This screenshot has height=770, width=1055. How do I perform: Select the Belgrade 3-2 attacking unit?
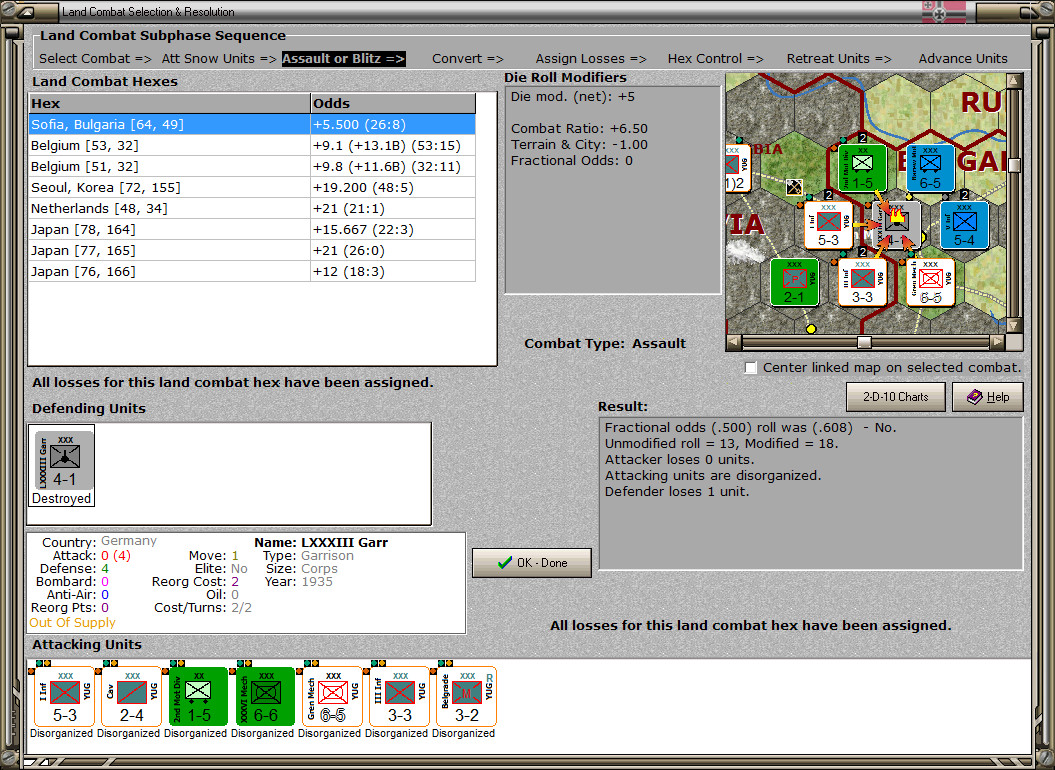coord(466,697)
